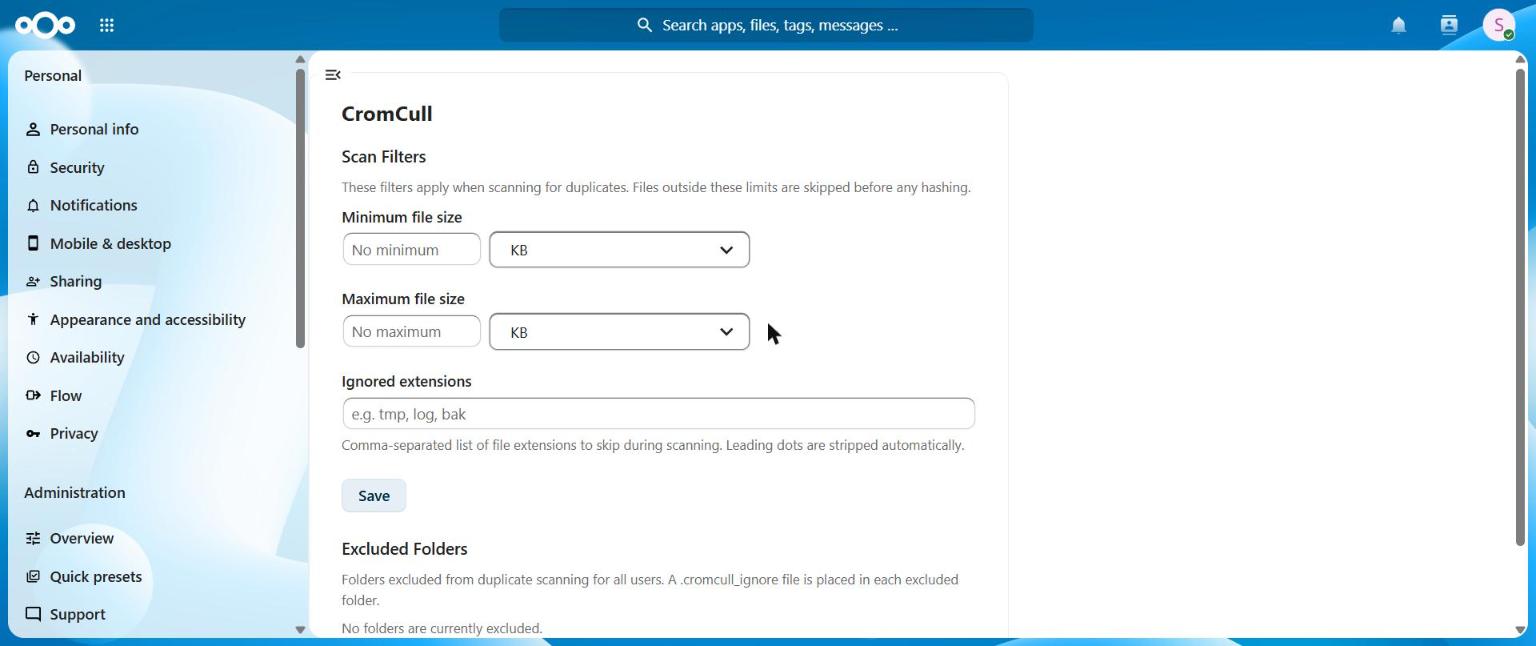Click the Scan Filters heading
Screen dimensions: 1536x646
[x=384, y=157]
